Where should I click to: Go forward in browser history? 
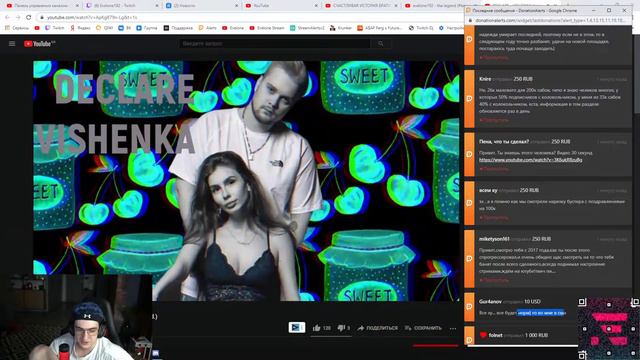(18, 17)
